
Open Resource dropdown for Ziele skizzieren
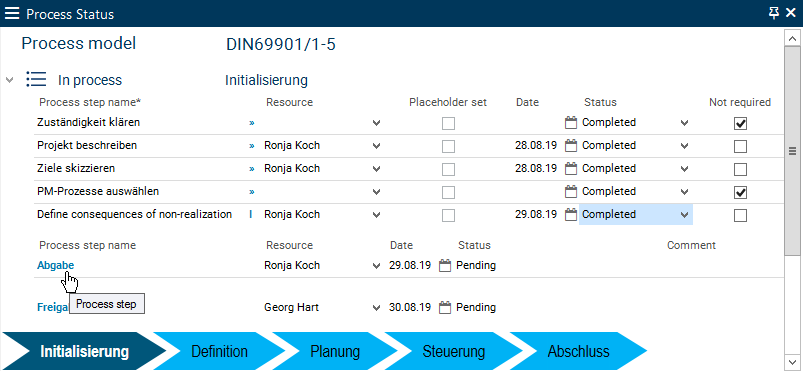click(x=377, y=169)
